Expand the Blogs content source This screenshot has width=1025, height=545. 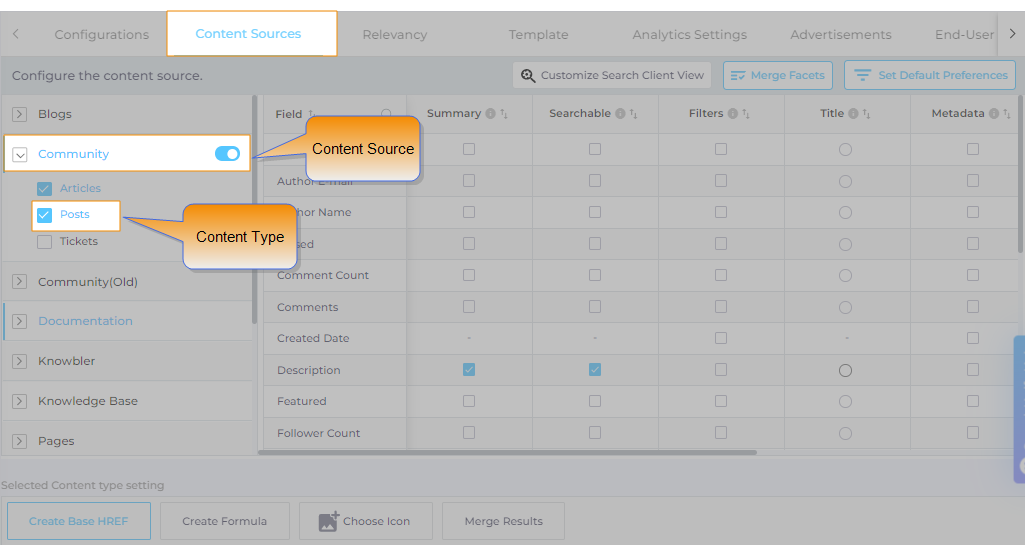point(19,115)
